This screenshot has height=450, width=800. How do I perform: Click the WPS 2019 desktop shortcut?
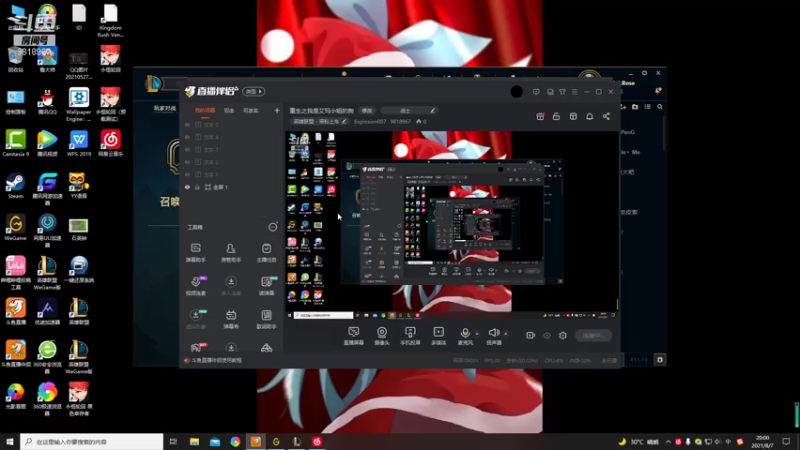pyautogui.click(x=79, y=143)
